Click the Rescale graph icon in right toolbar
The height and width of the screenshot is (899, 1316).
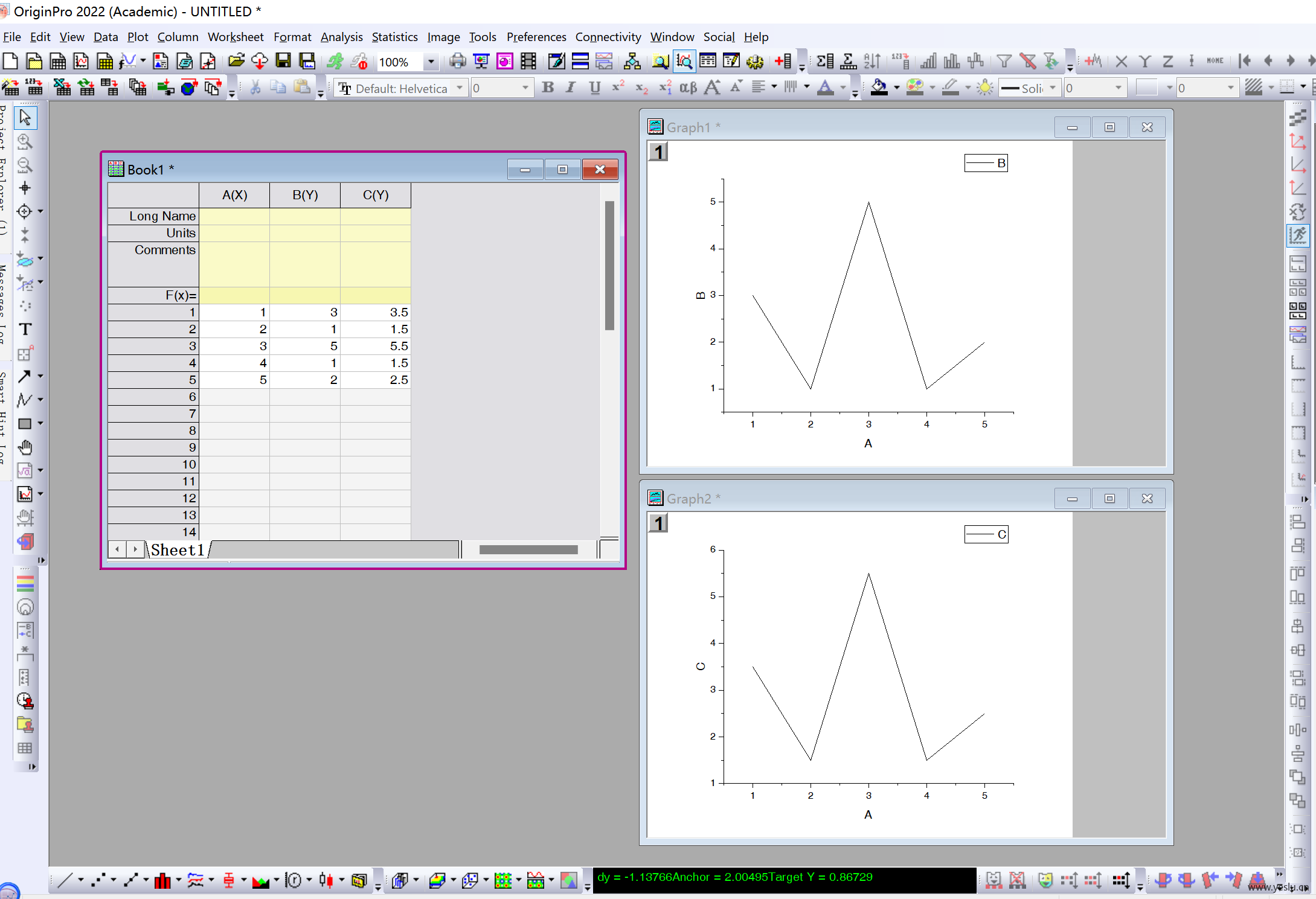click(1298, 235)
